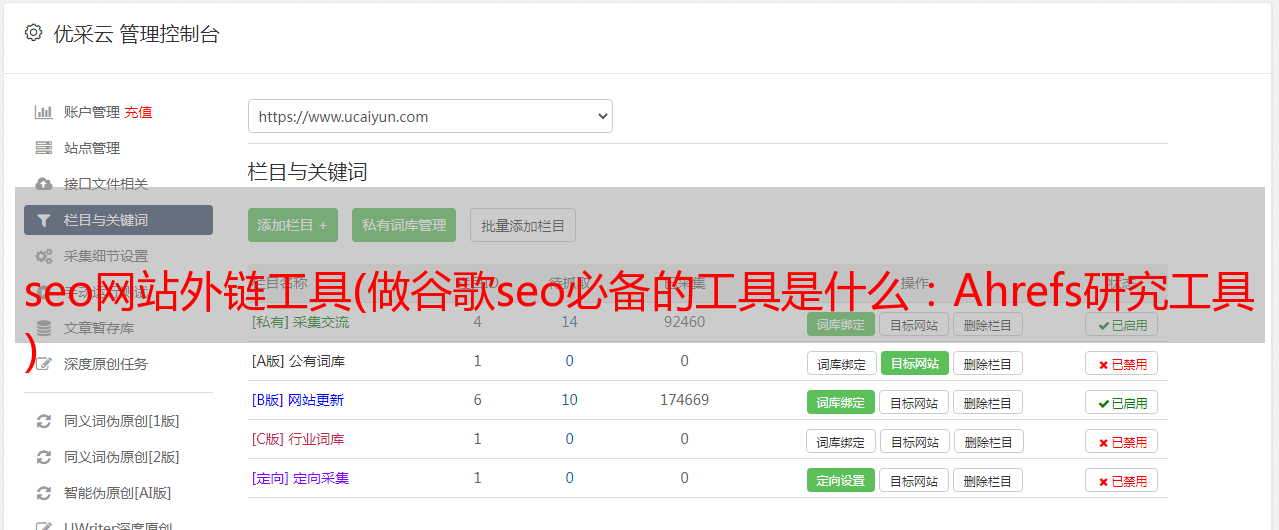
Task: Click 目标网站 in the 定向采集 row
Action: [914, 481]
